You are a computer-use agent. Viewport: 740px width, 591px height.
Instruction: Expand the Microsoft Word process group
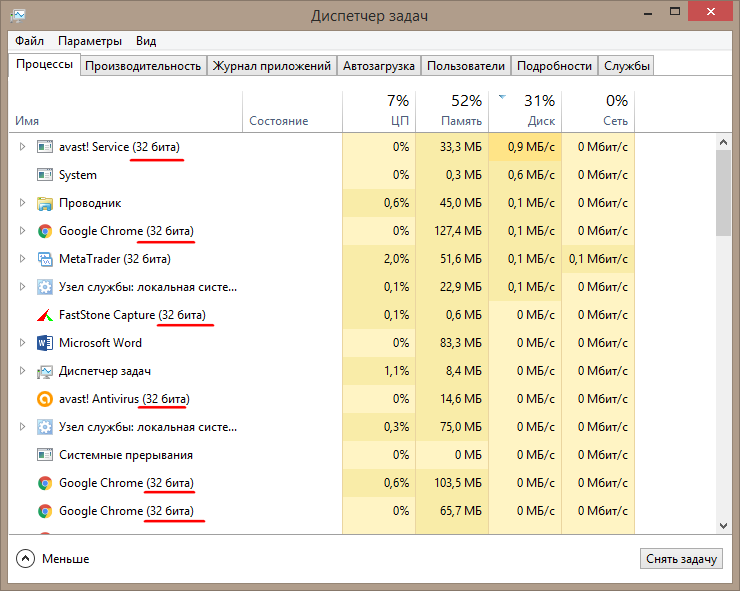pos(22,343)
